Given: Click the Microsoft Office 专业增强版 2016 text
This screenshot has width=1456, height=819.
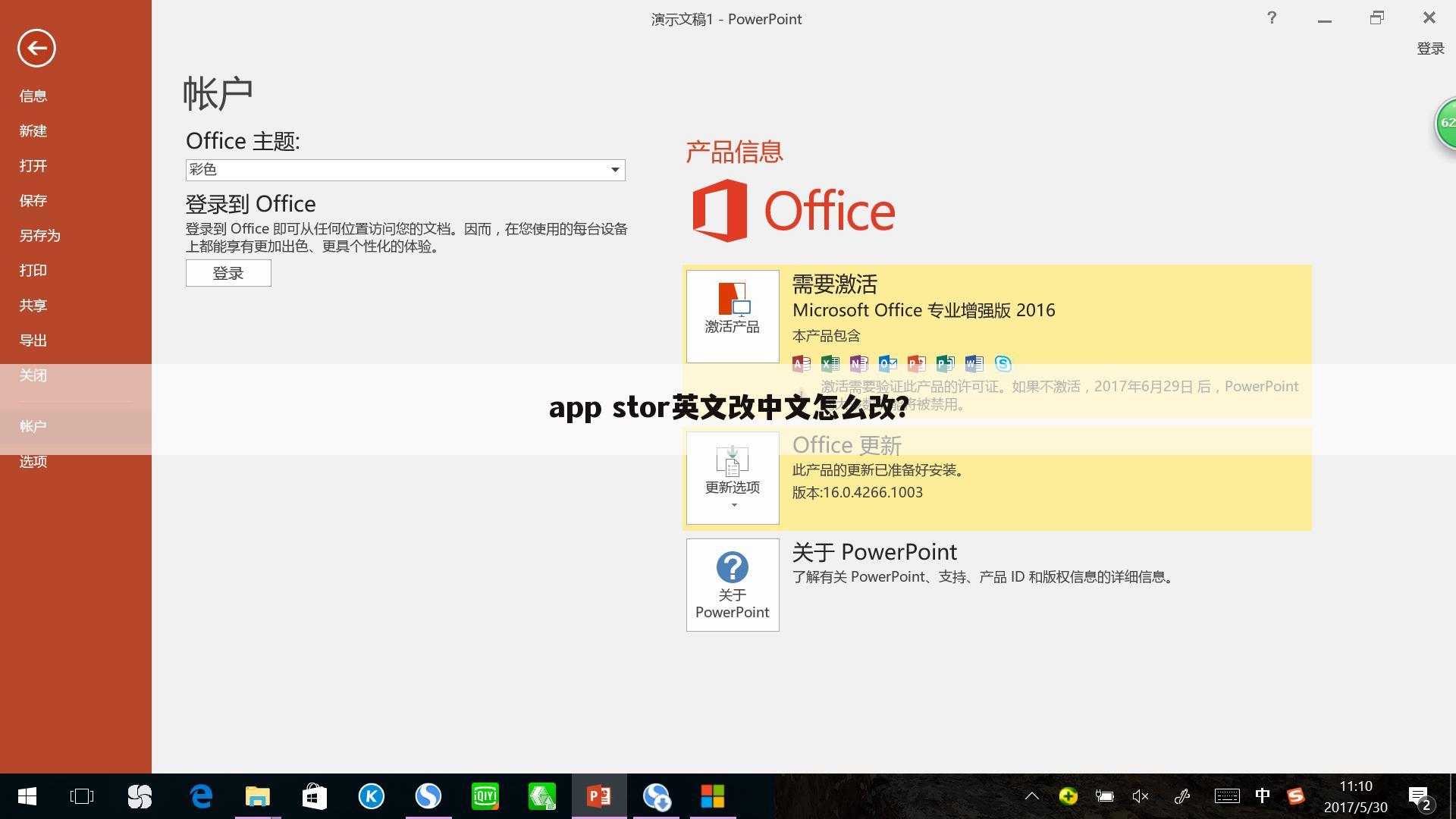Looking at the screenshot, I should [924, 310].
